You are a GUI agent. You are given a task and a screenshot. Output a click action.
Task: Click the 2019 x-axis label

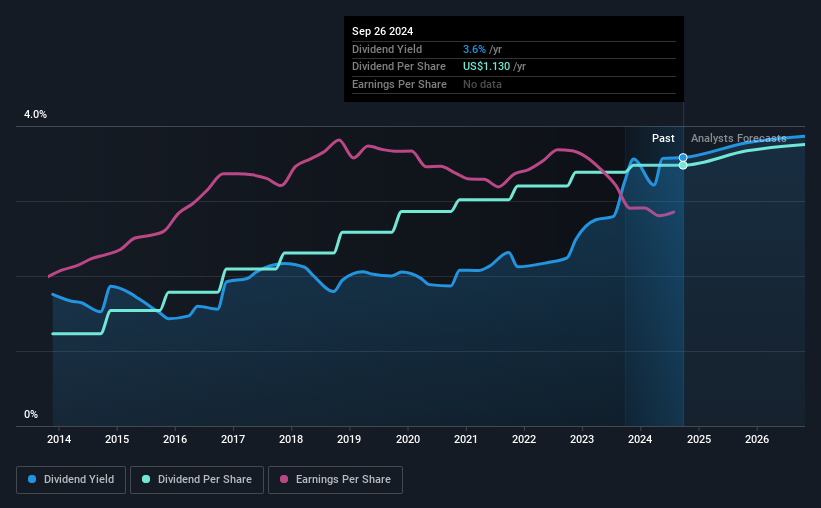click(x=349, y=439)
